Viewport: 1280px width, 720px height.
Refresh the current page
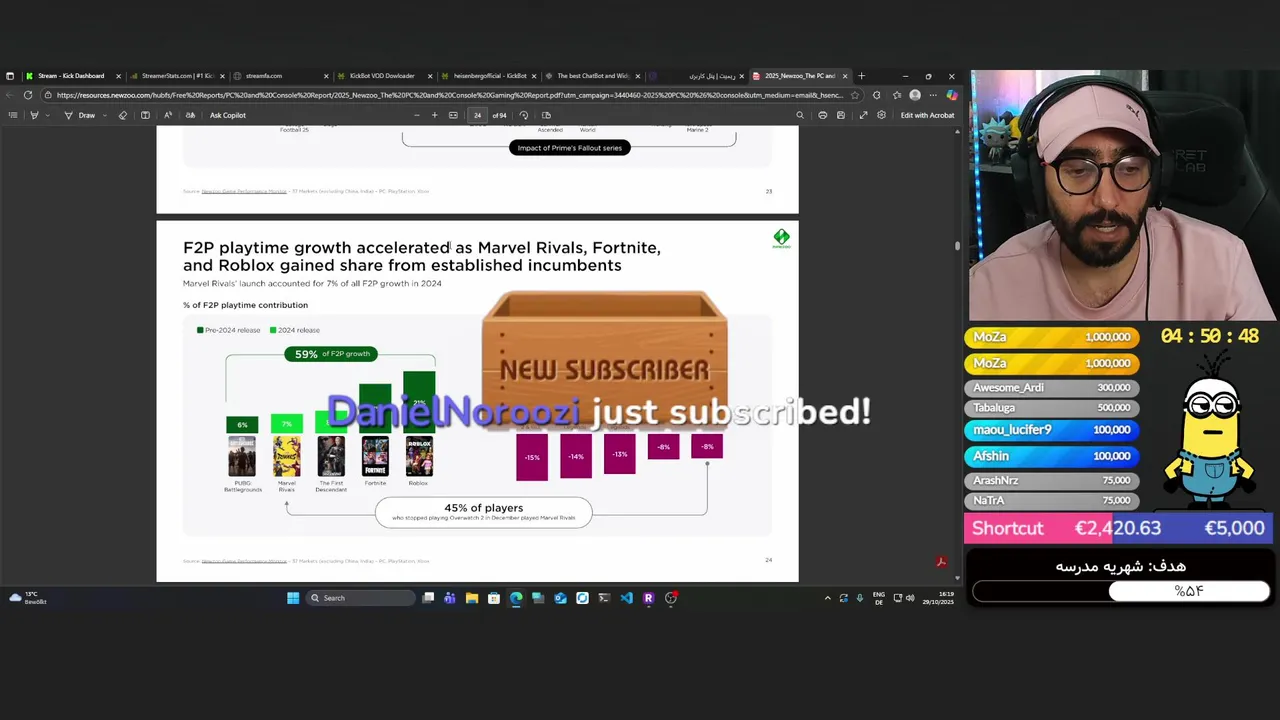pyautogui.click(x=28, y=95)
